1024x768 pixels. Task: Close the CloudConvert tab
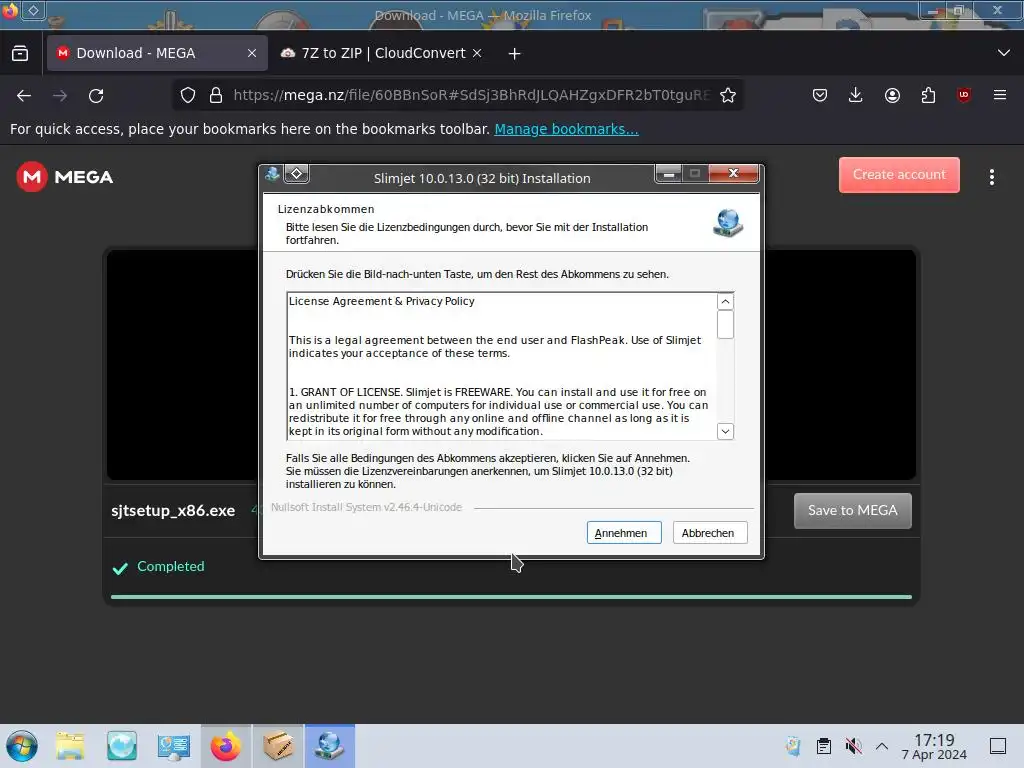click(x=477, y=53)
